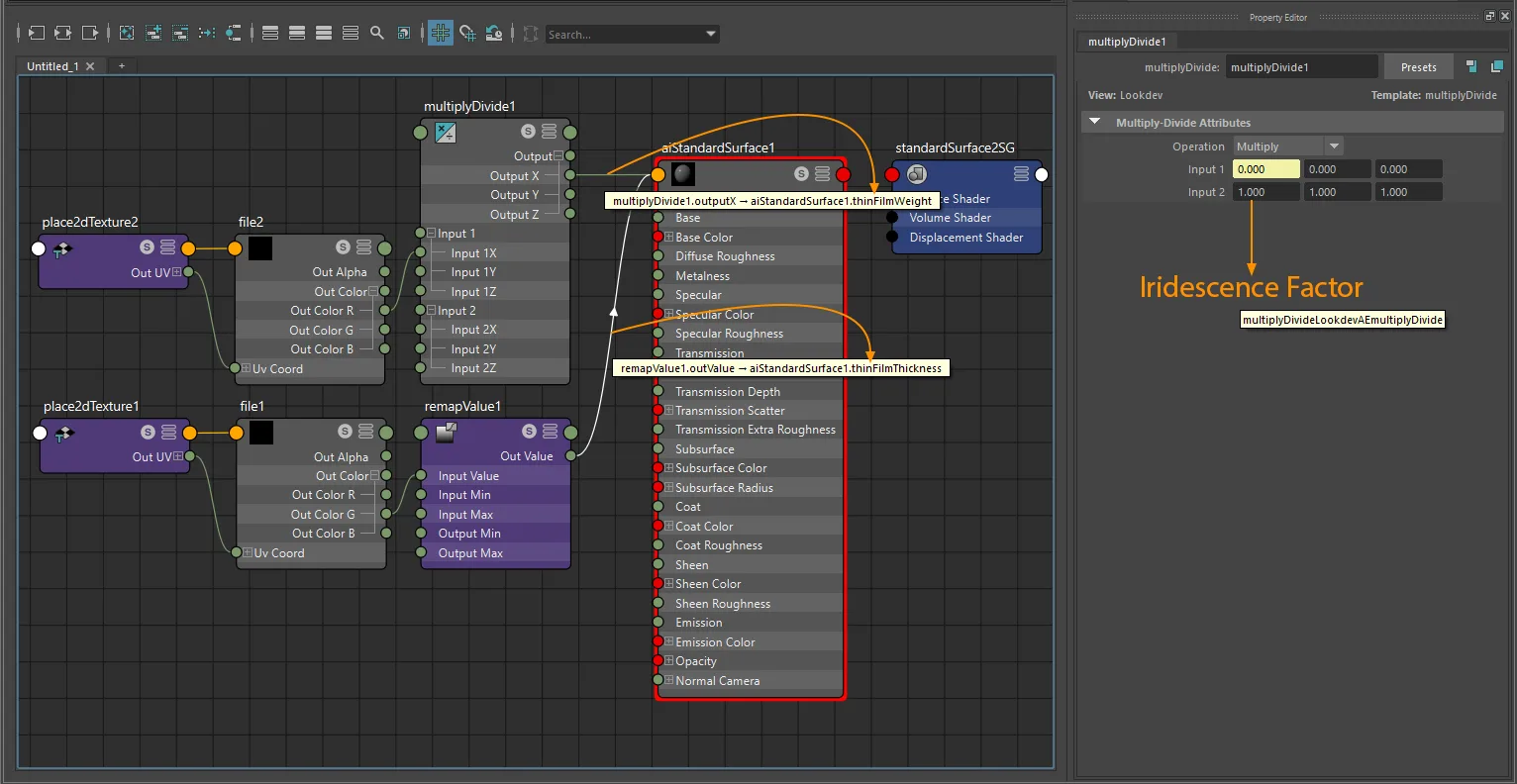
Task: Select the multiplyDivide1 Property Editor tab
Action: click(x=1127, y=42)
